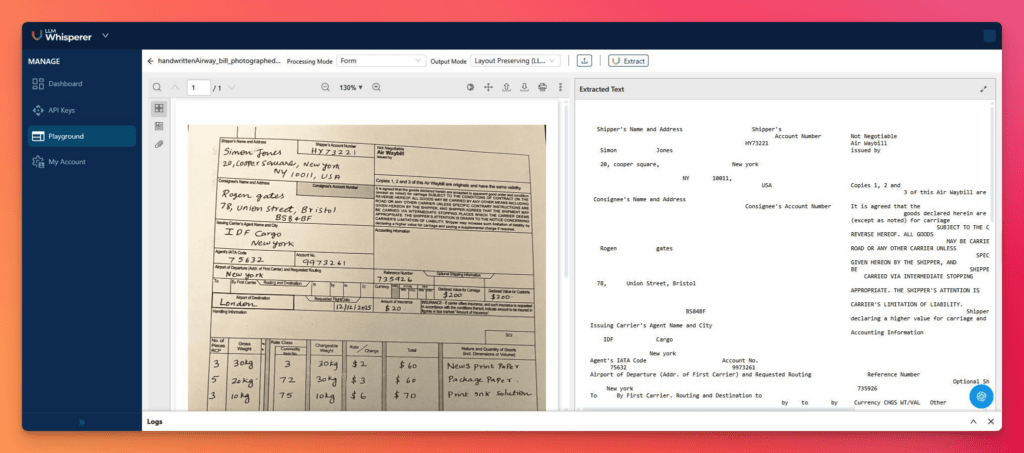Image resolution: width=1024 pixels, height=453 pixels.
Task: Click "BS84BF" in extracted text
Action: tap(696, 311)
